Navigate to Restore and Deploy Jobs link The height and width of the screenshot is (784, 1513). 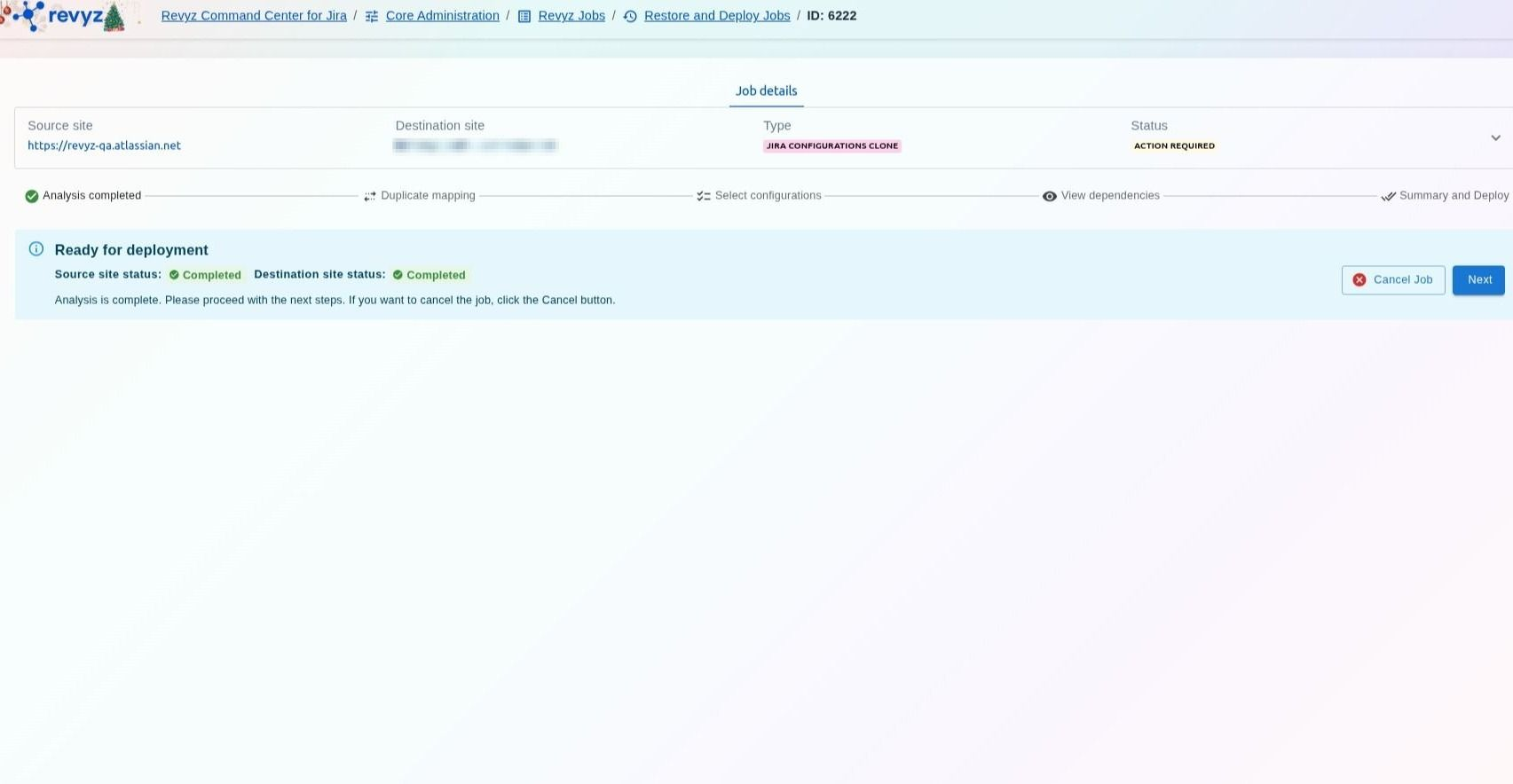click(717, 16)
